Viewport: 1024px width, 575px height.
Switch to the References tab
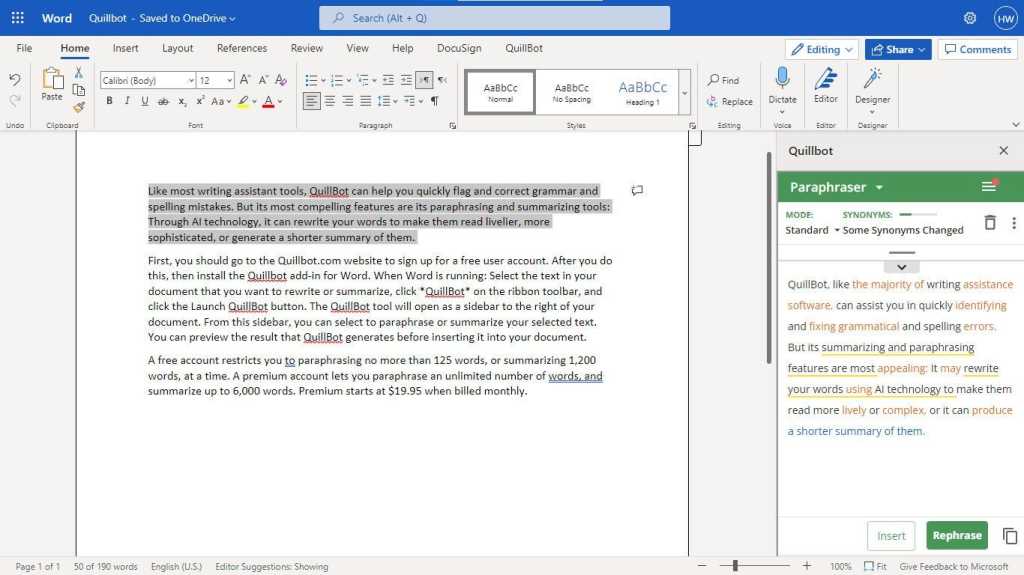242,48
